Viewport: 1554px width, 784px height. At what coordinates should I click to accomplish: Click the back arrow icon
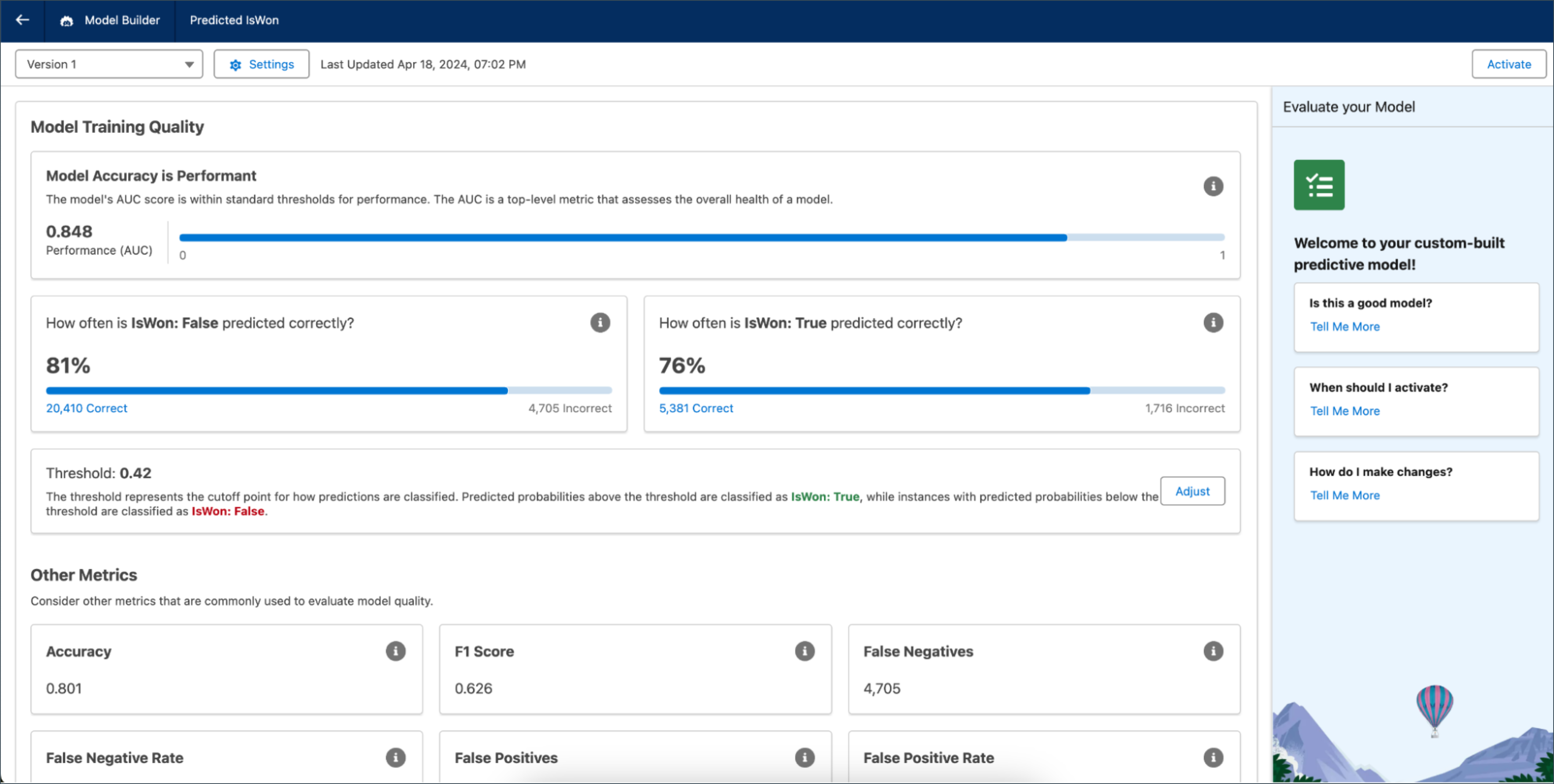click(22, 20)
